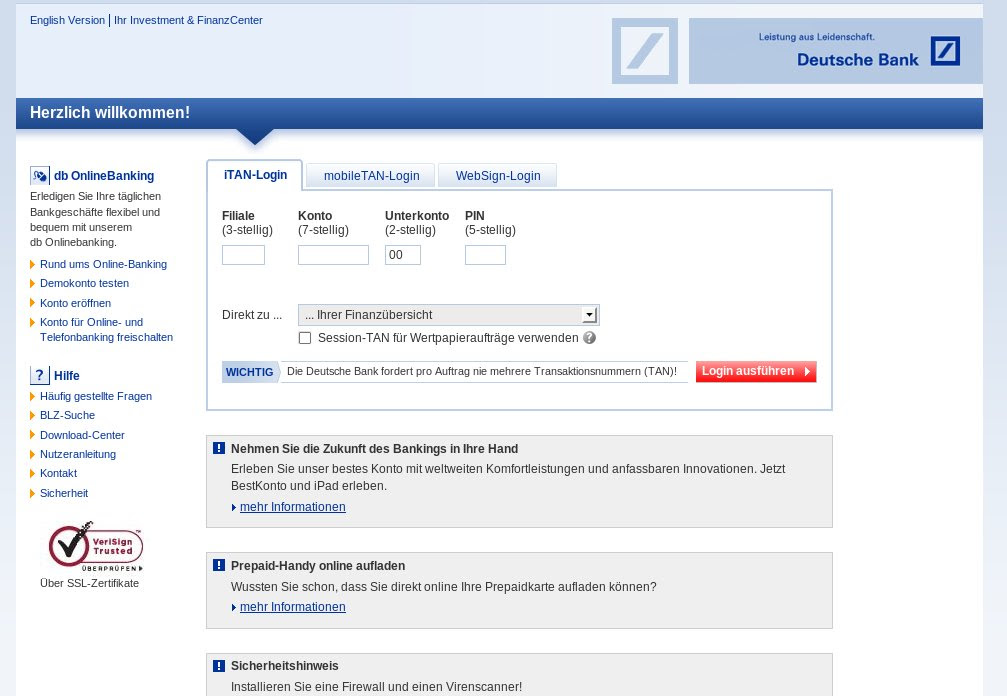Open Download-Center link
The width and height of the screenshot is (1007, 696).
tap(82, 435)
